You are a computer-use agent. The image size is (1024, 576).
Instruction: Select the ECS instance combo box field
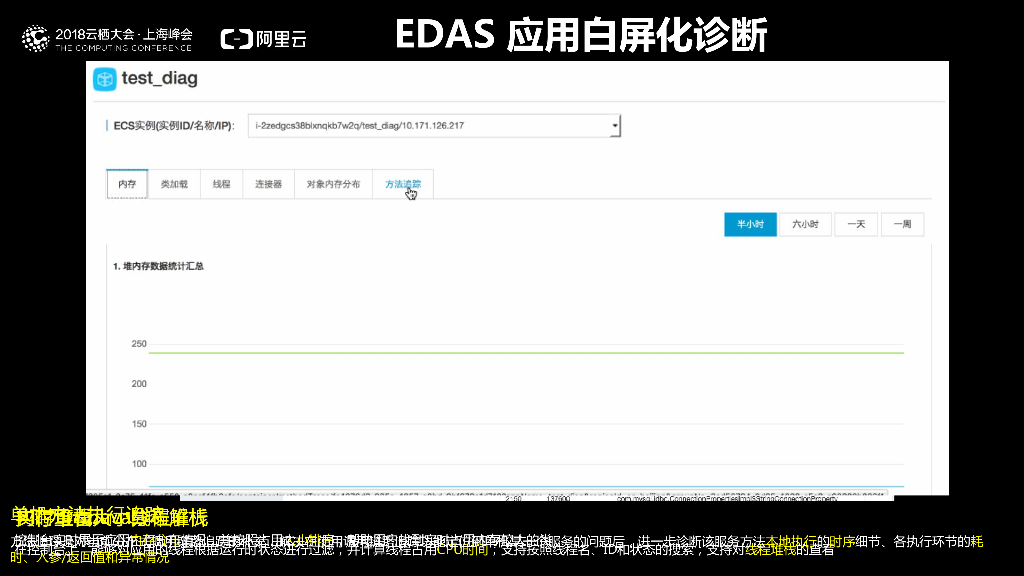[434, 125]
